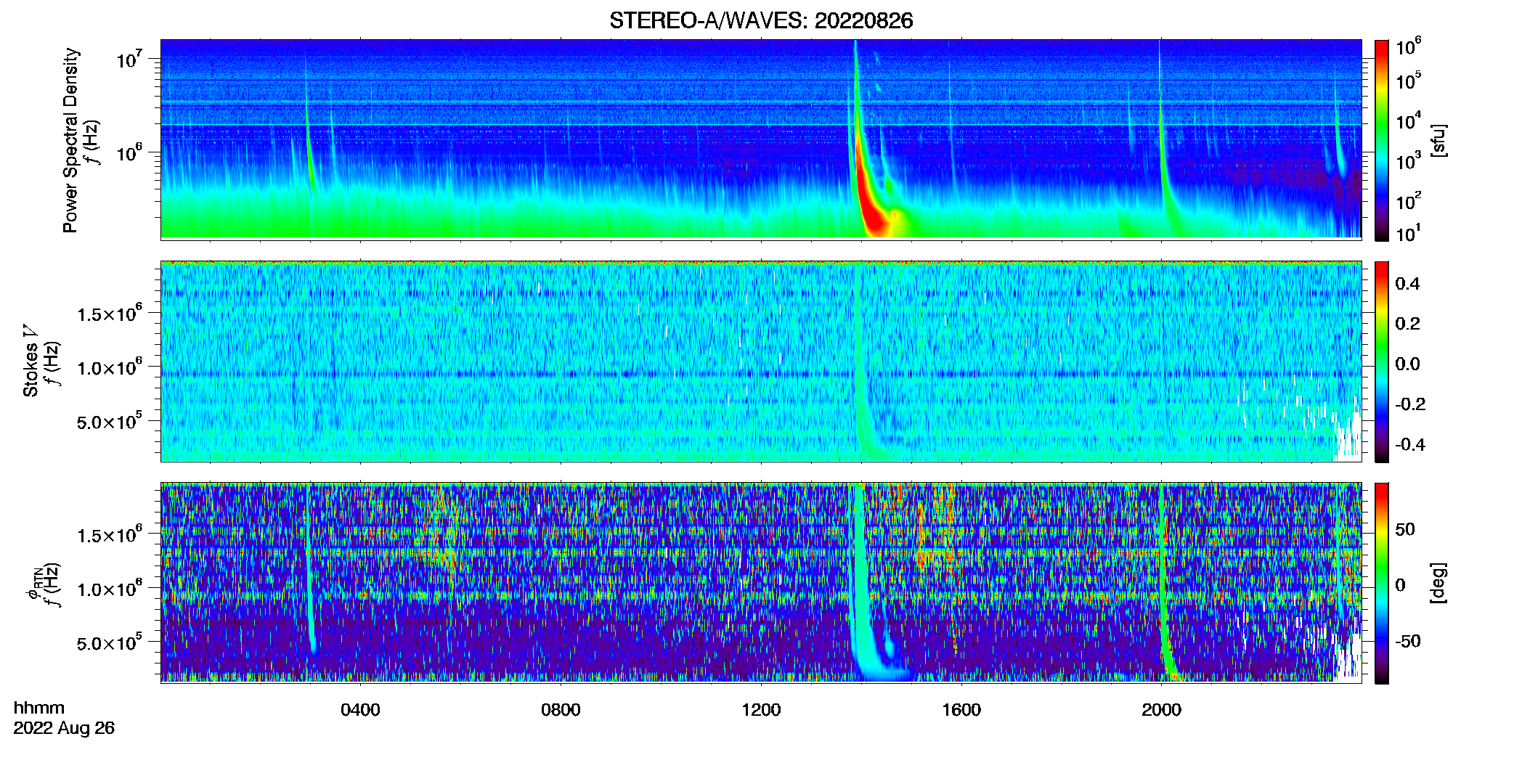
Task: Click the "0400" time tick label
Action: (x=361, y=709)
